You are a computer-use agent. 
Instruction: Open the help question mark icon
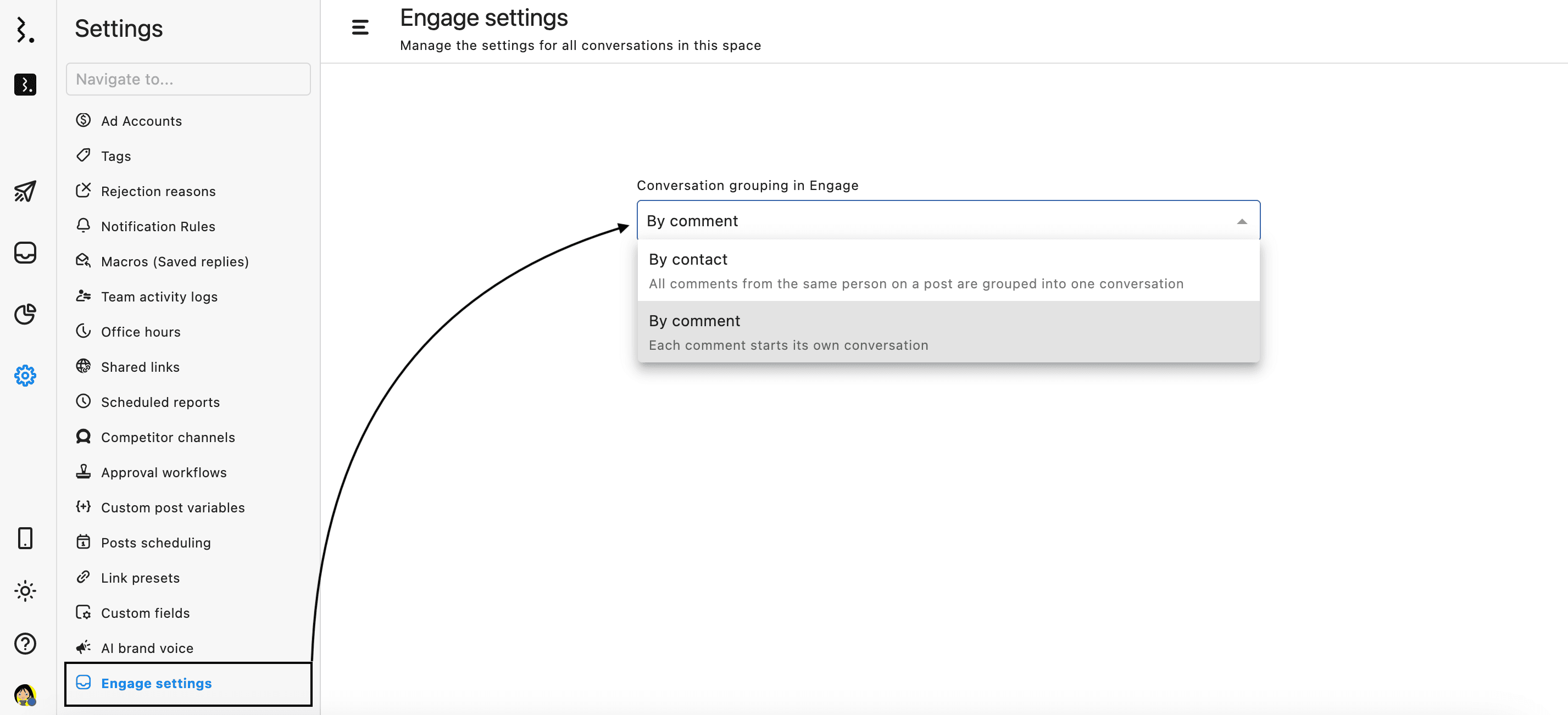(x=25, y=643)
